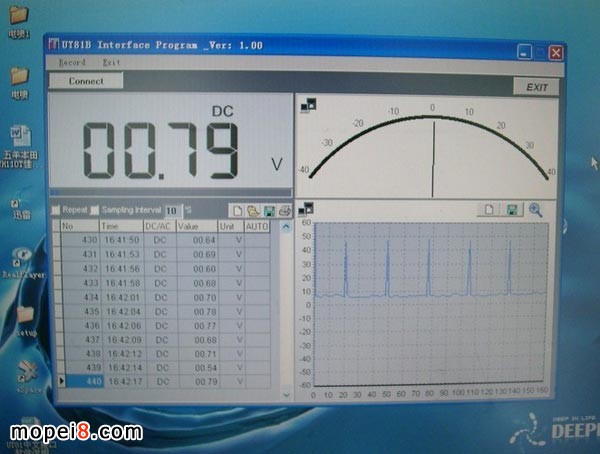The image size is (600, 454).
Task: Click the save disk icon above the graph
Action: pos(513,210)
